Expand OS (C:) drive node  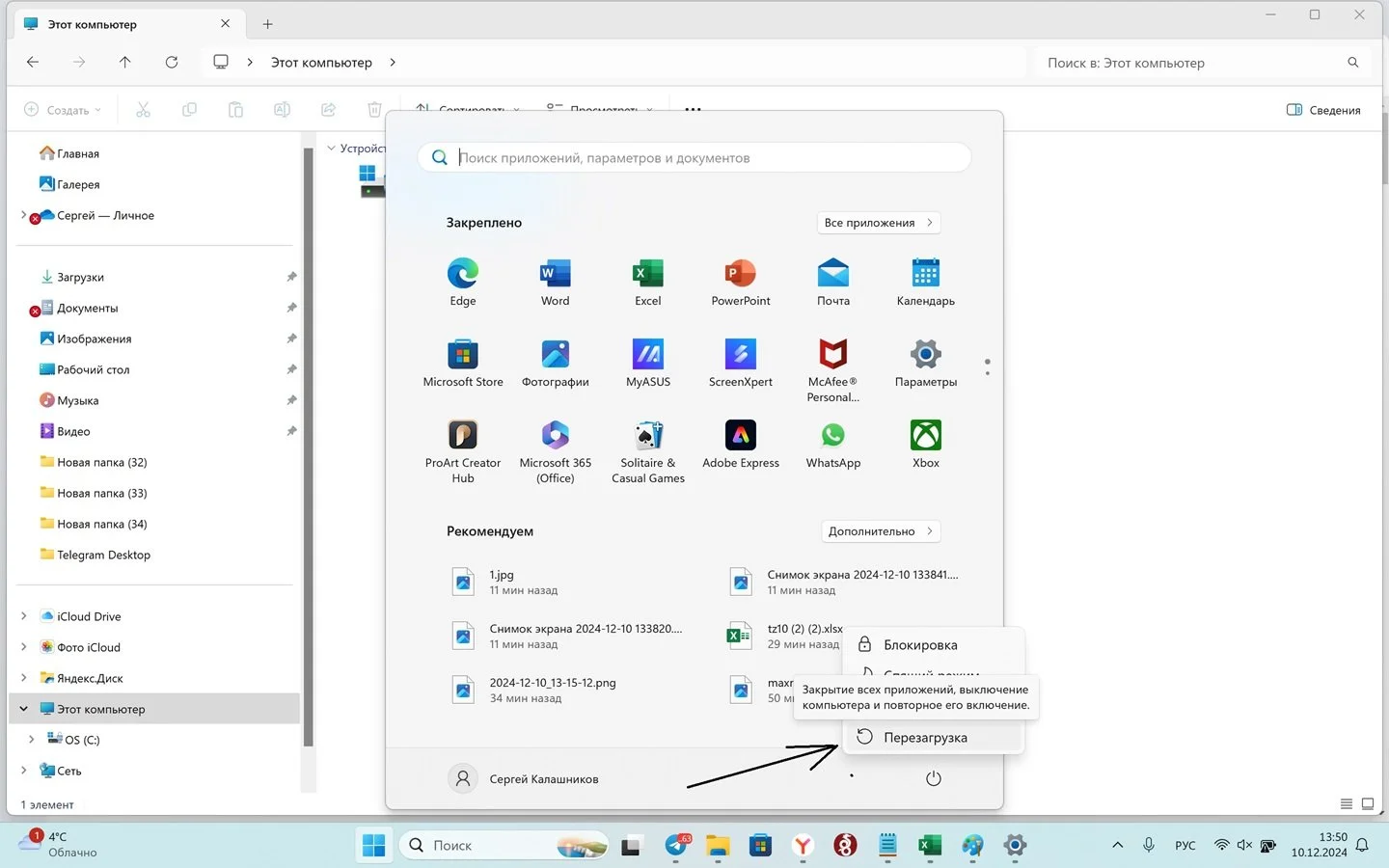[x=31, y=740]
